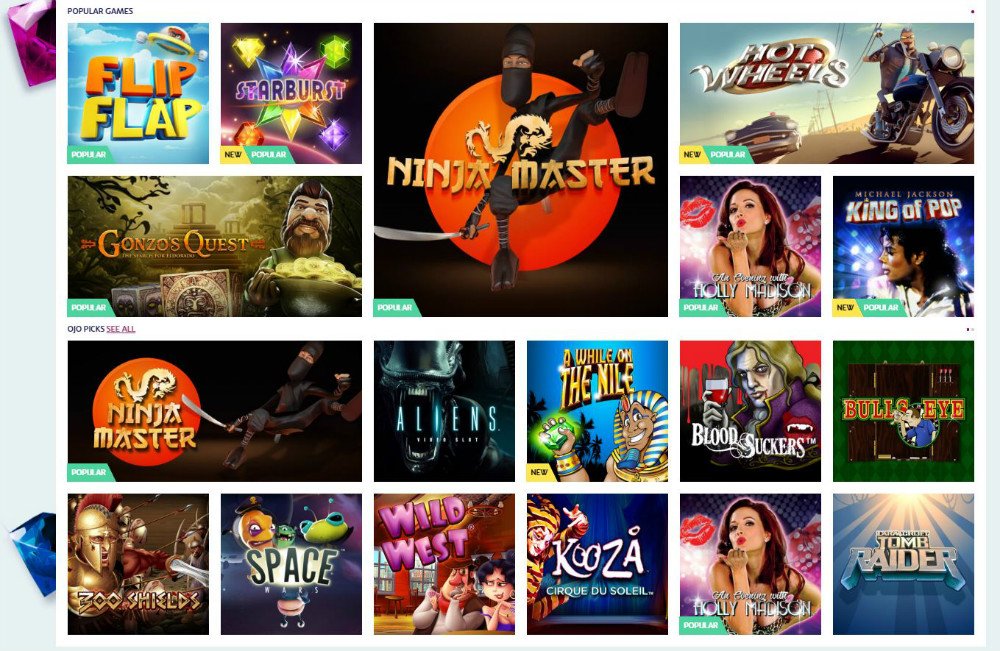Open Ninja Master tile in OJO Picks

214,411
